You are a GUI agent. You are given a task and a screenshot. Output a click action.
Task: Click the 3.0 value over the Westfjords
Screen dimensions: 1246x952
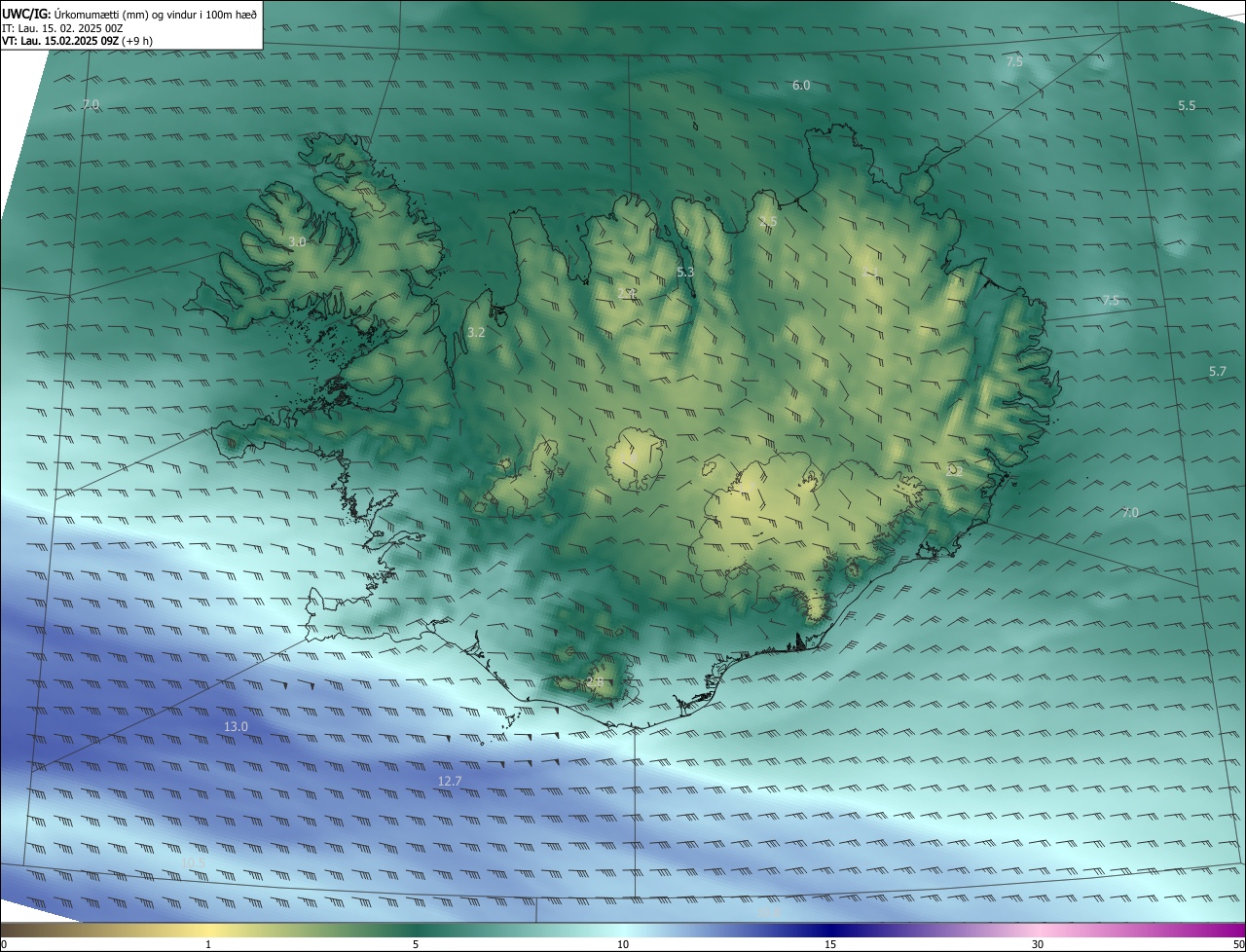(x=297, y=241)
